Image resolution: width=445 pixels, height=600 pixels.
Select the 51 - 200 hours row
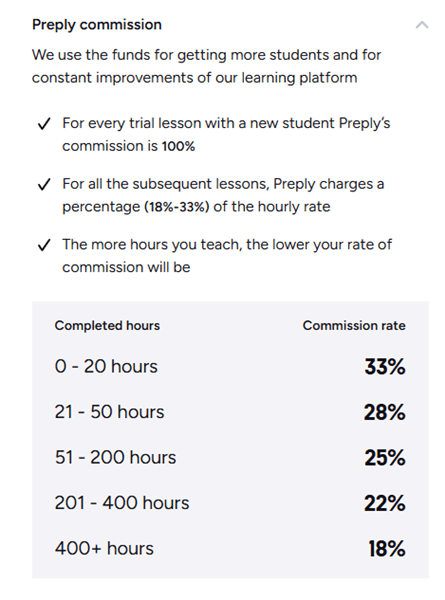230,458
